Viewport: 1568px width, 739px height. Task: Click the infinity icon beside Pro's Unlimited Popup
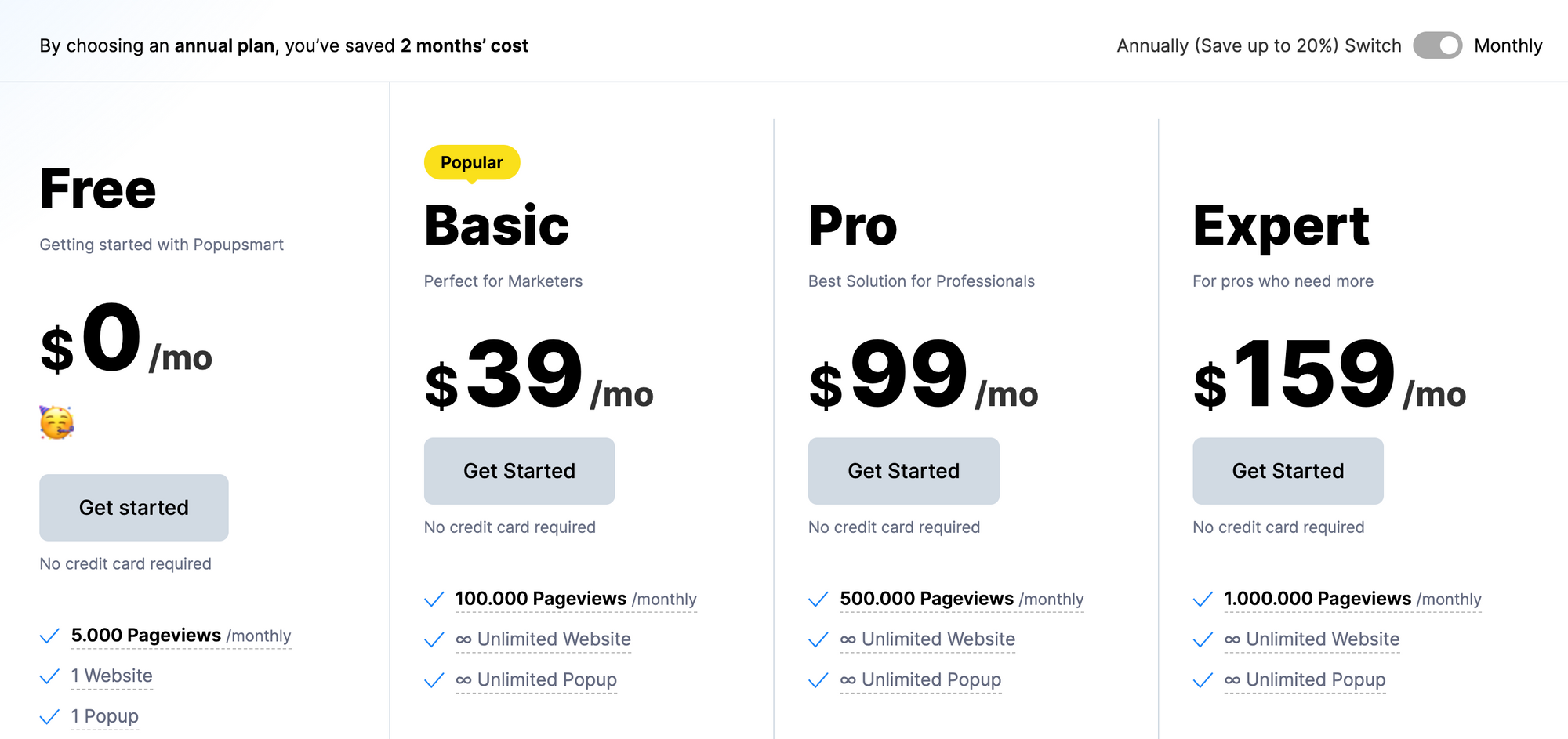[847, 680]
